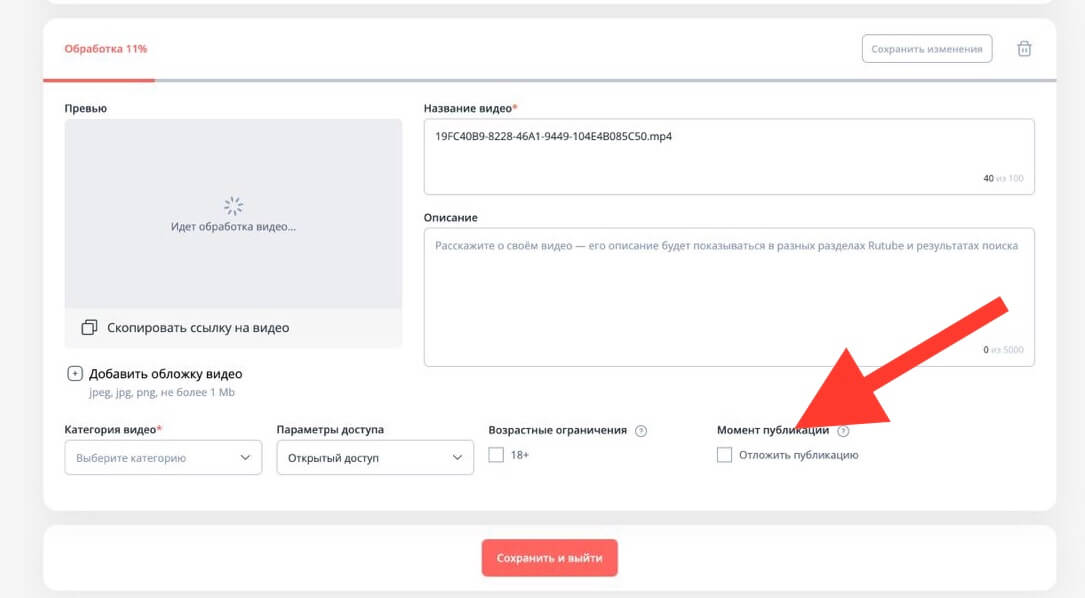Check the Отложить публикацию checkbox
1085x598 pixels.
coord(724,455)
